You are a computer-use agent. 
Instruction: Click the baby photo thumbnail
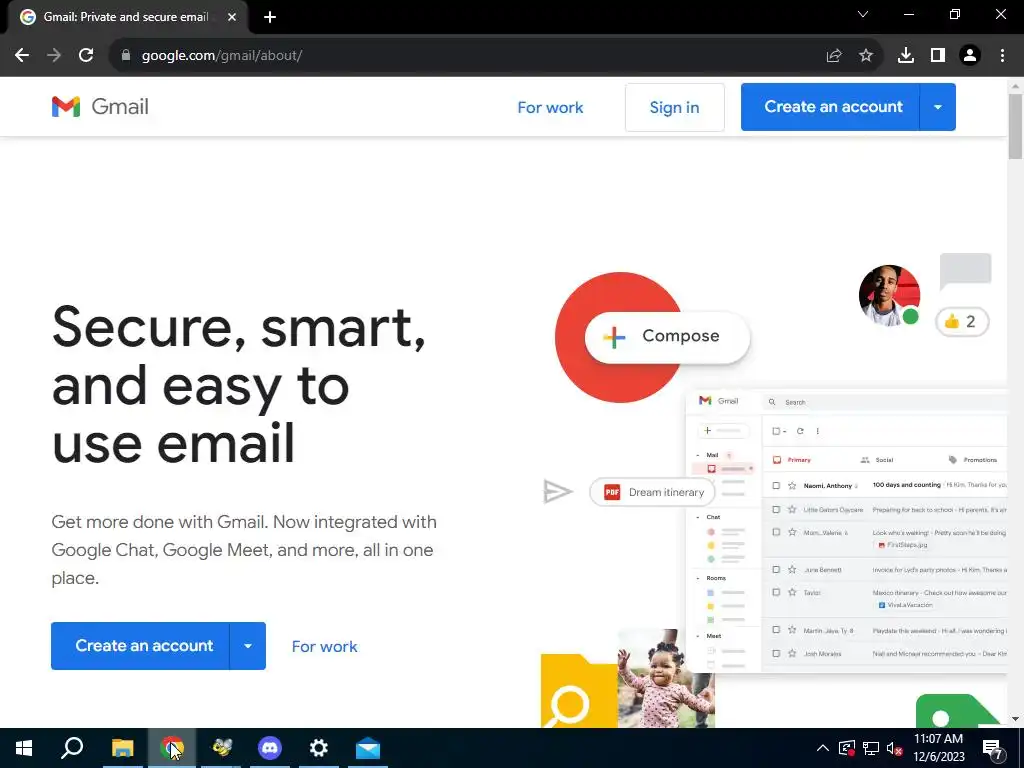[x=666, y=679]
